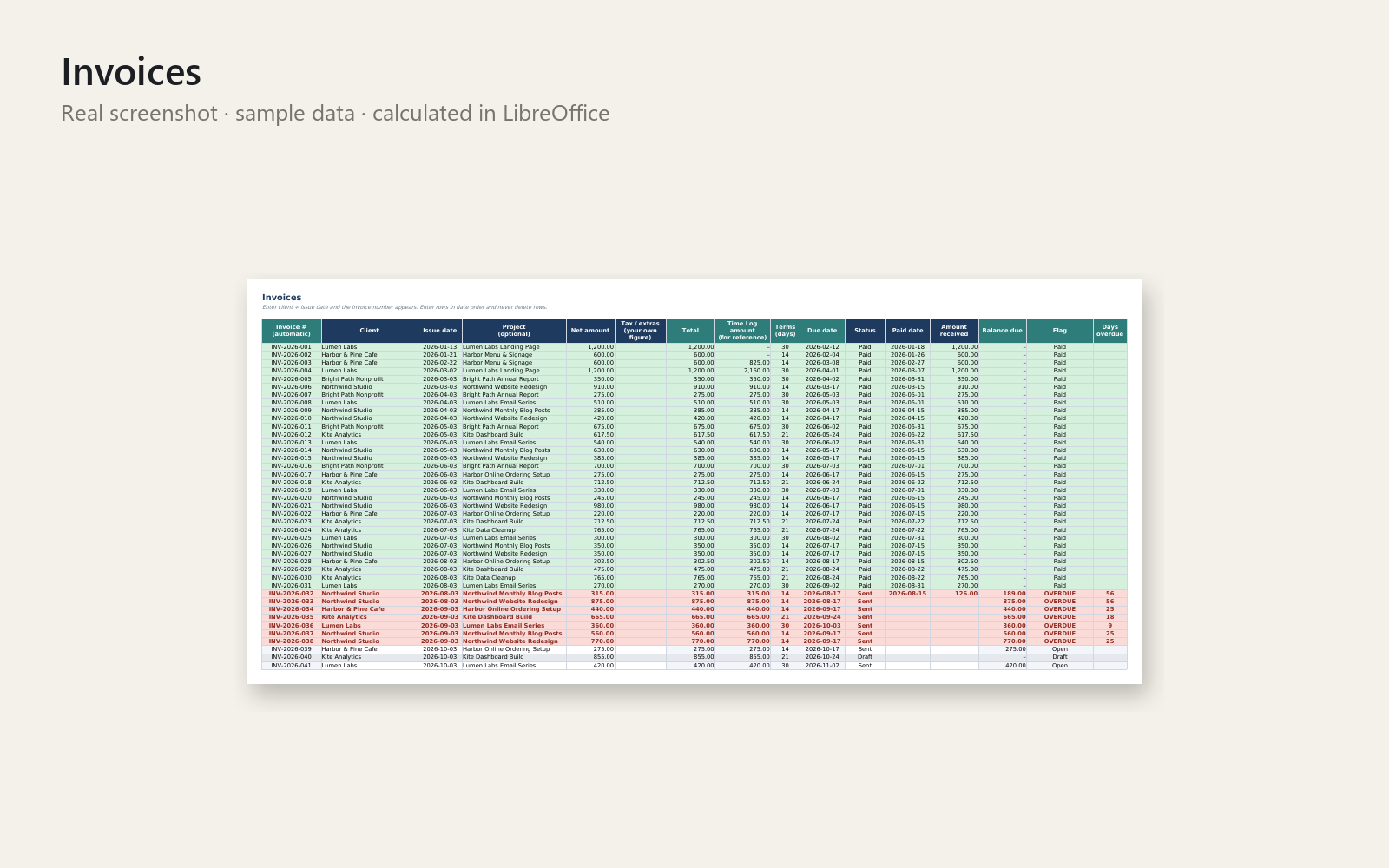Select the "Client" column header

370,331
